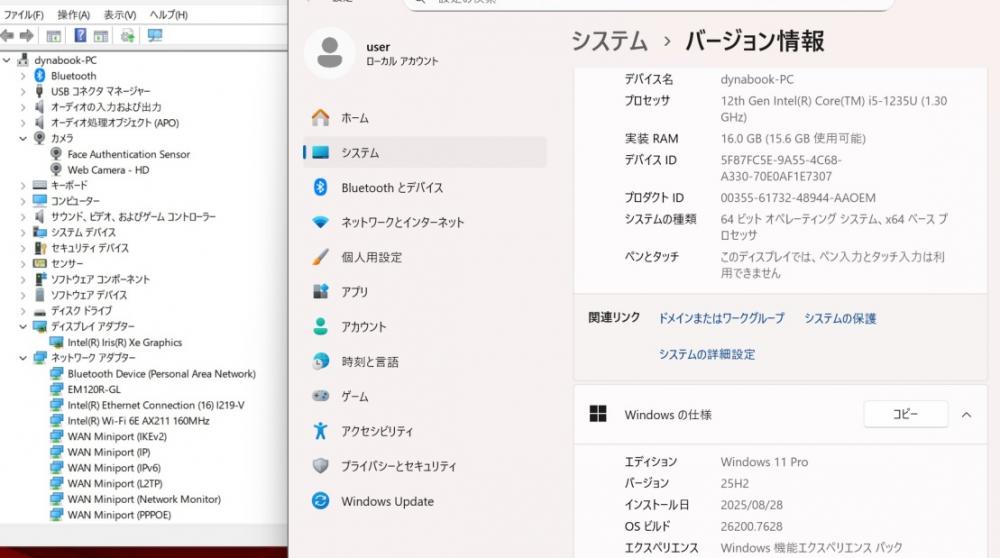The image size is (1000, 558).
Task: Open the ファイル(F) menu
Action: (x=23, y=14)
